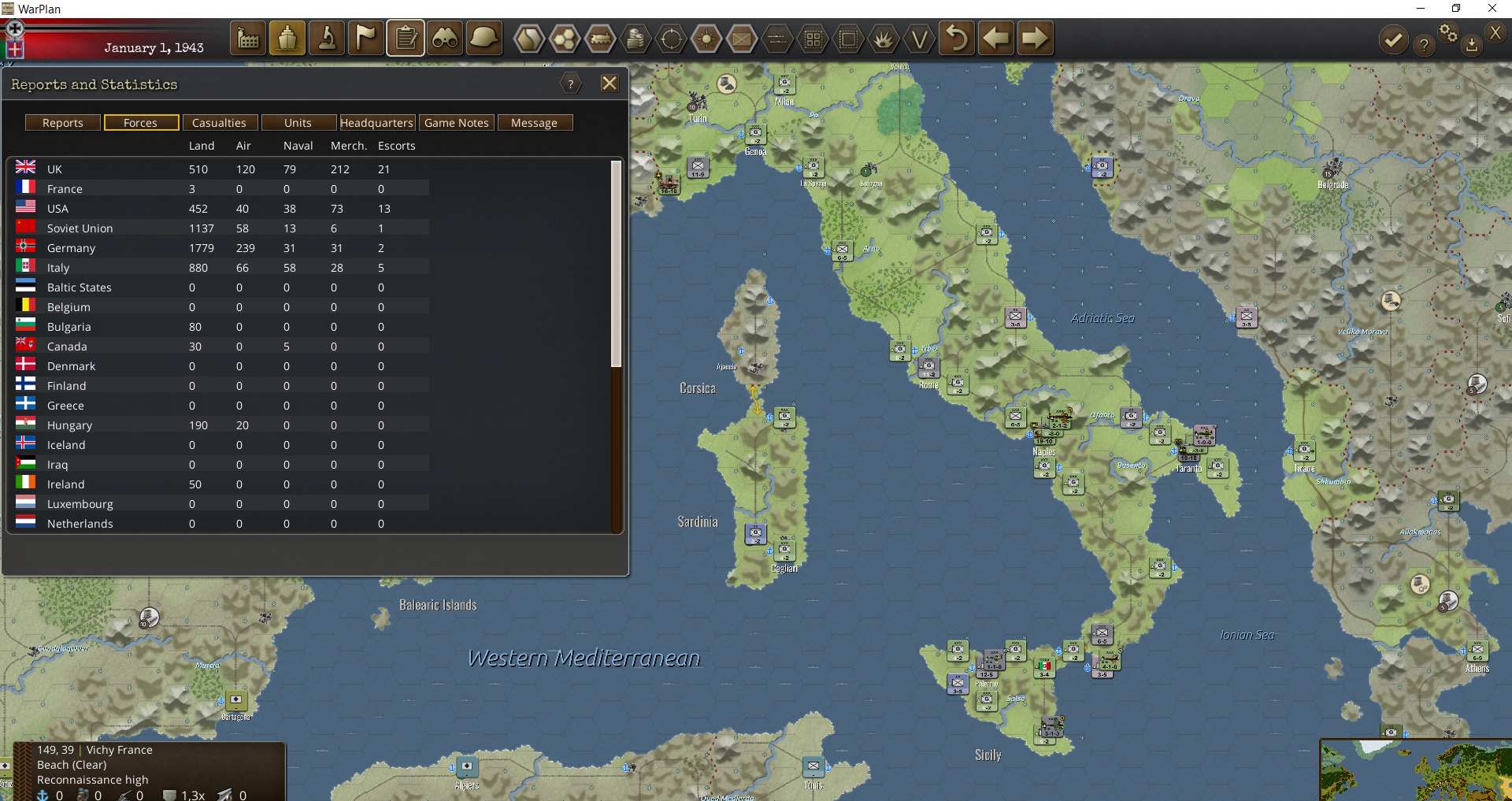Image resolution: width=1512 pixels, height=801 pixels.
Task: Toggle the crosshair target overlay
Action: [671, 39]
